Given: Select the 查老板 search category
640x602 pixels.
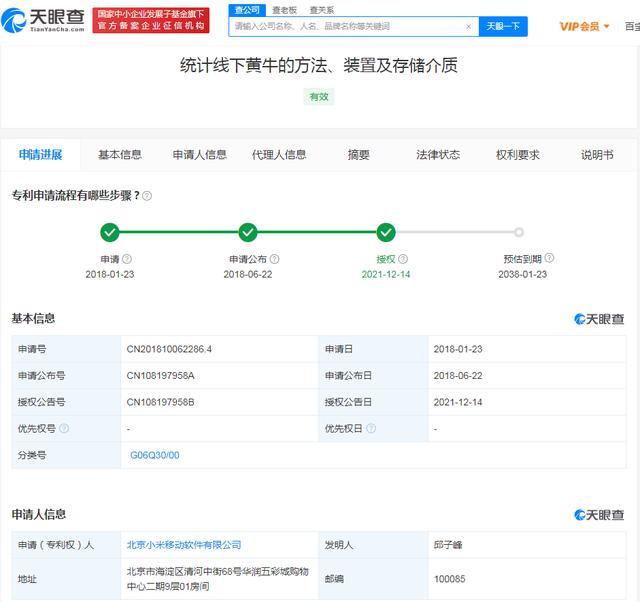Looking at the screenshot, I should pyautogui.click(x=283, y=9).
